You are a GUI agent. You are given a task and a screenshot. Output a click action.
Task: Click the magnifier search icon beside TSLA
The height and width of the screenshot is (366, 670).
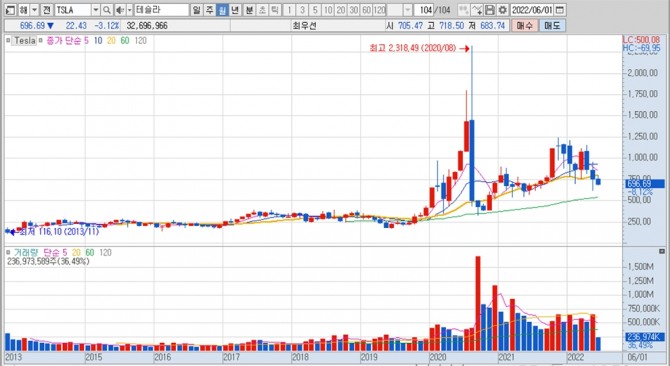(107, 10)
